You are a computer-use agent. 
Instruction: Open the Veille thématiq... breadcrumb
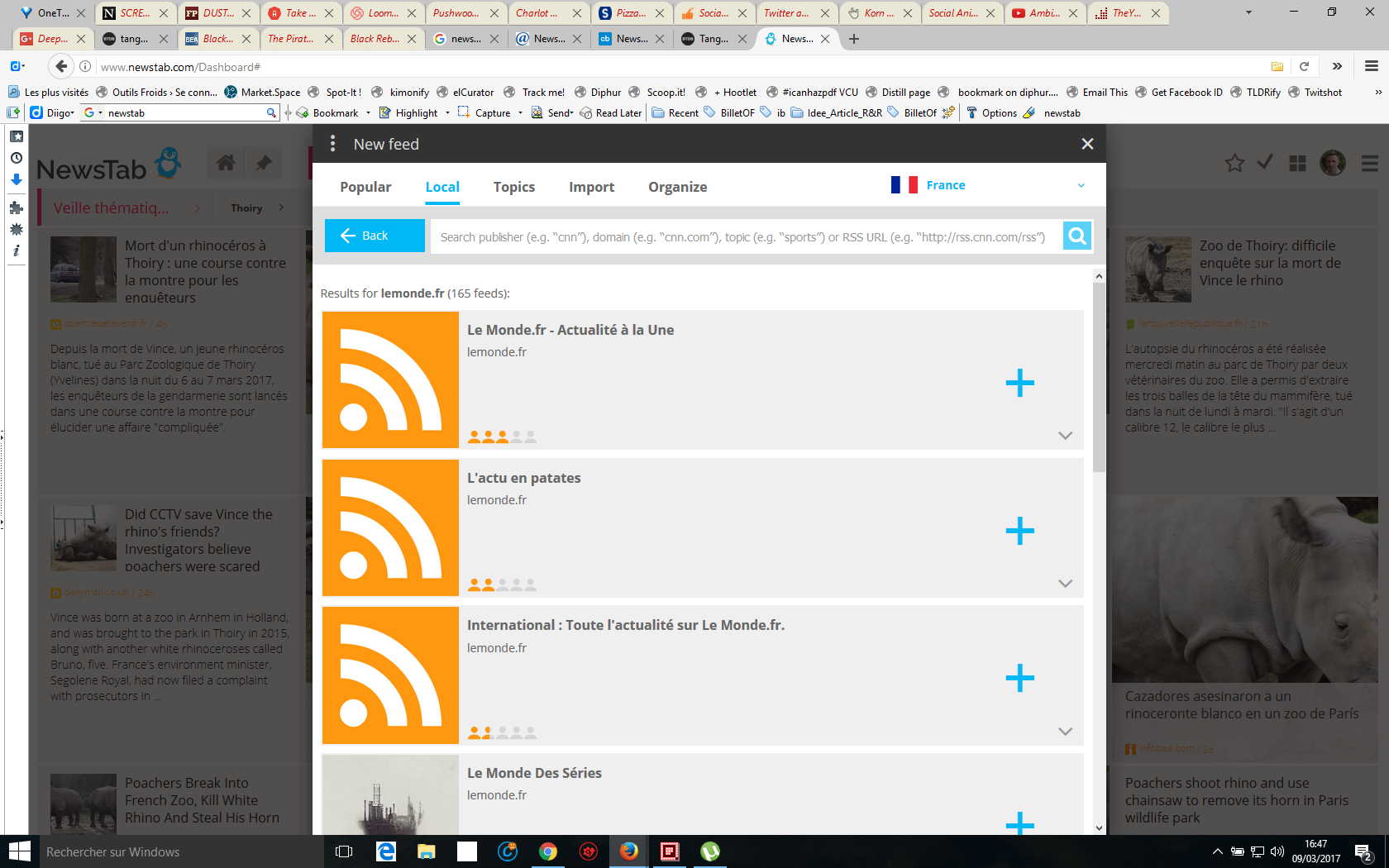pyautogui.click(x=111, y=207)
